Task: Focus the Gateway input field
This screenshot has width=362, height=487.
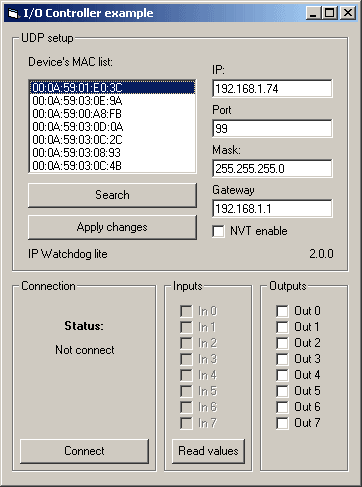Action: (272, 209)
